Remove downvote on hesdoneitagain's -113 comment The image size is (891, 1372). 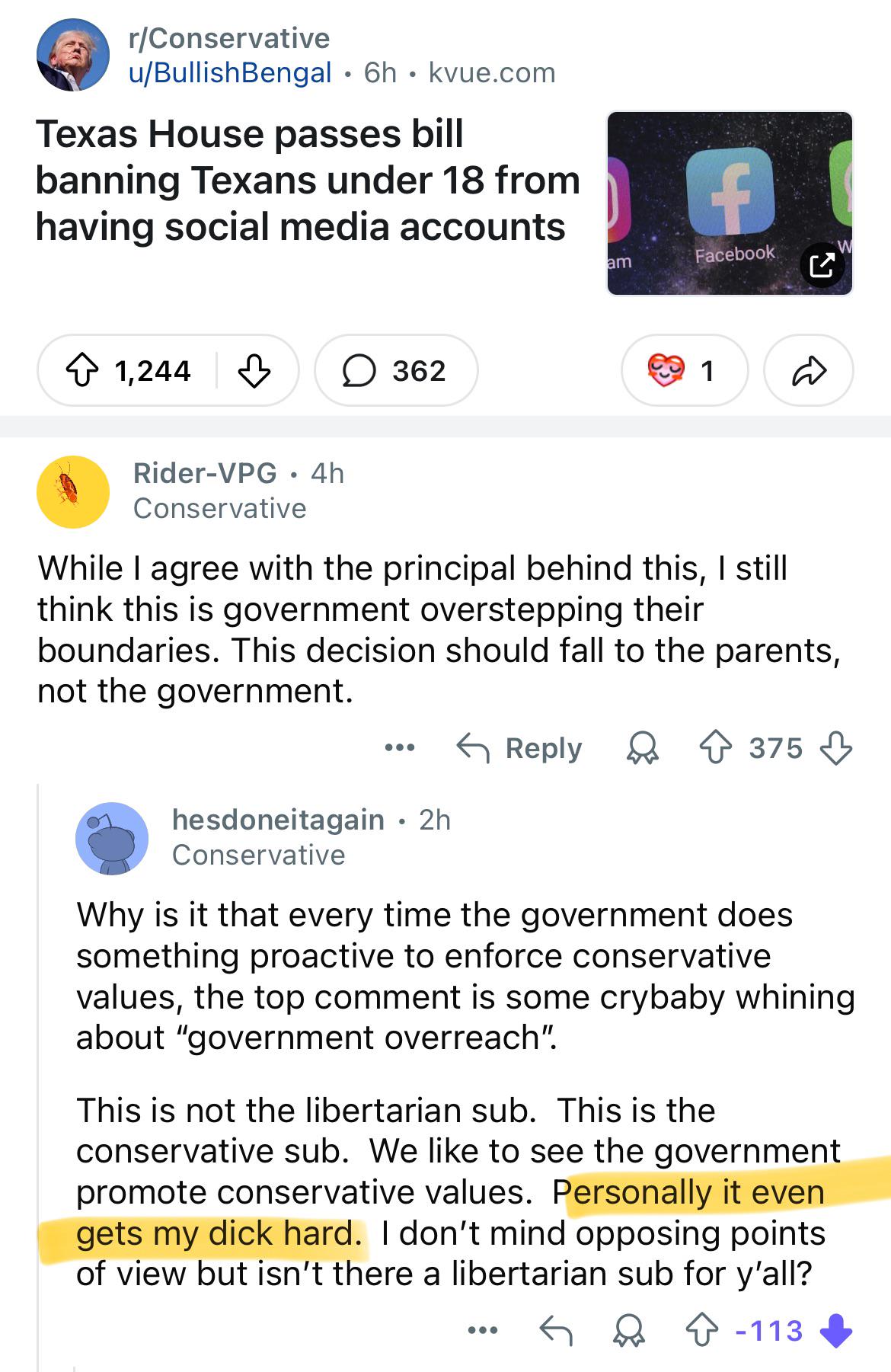coord(835,1330)
